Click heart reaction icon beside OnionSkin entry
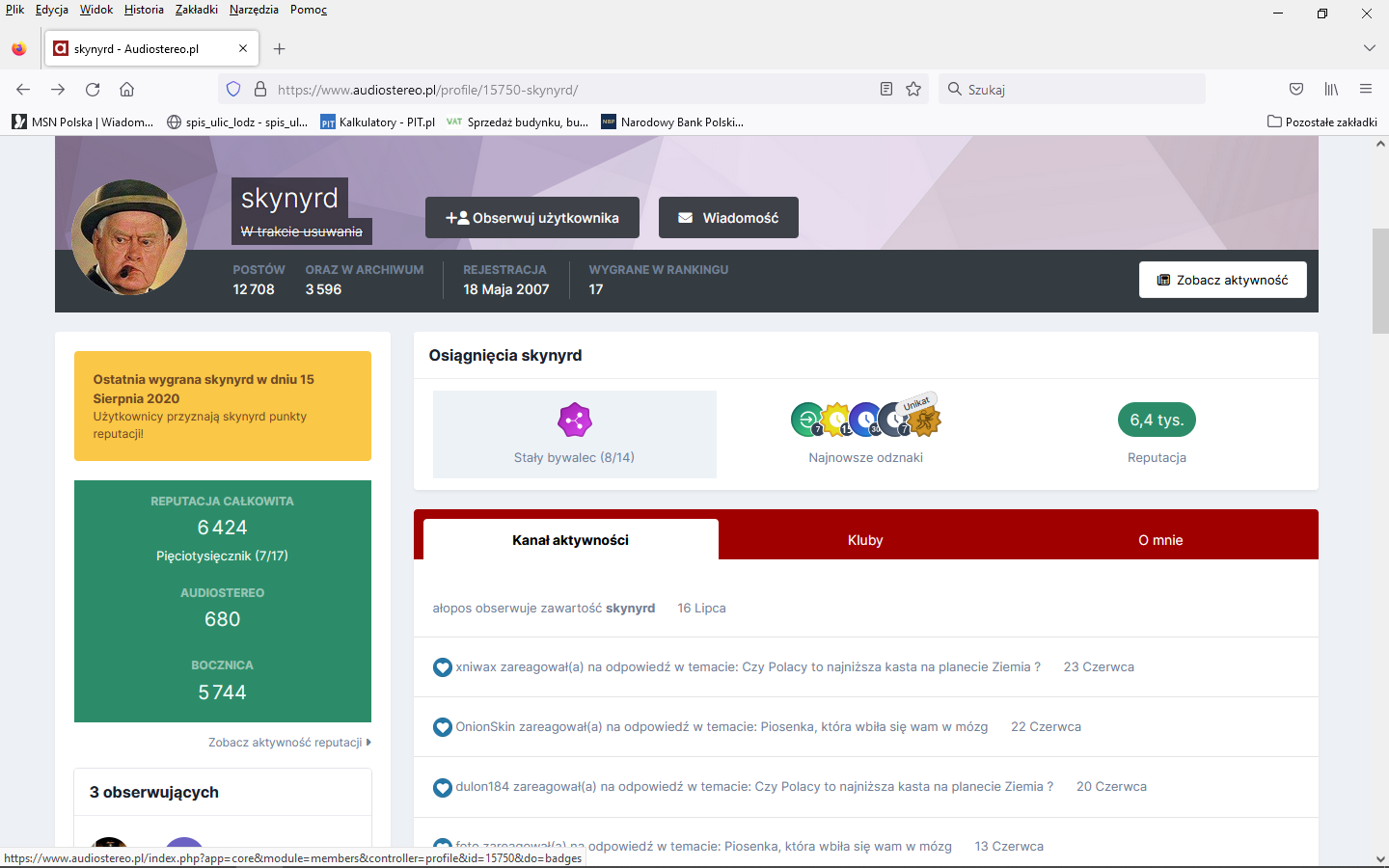The image size is (1389, 868). (443, 727)
